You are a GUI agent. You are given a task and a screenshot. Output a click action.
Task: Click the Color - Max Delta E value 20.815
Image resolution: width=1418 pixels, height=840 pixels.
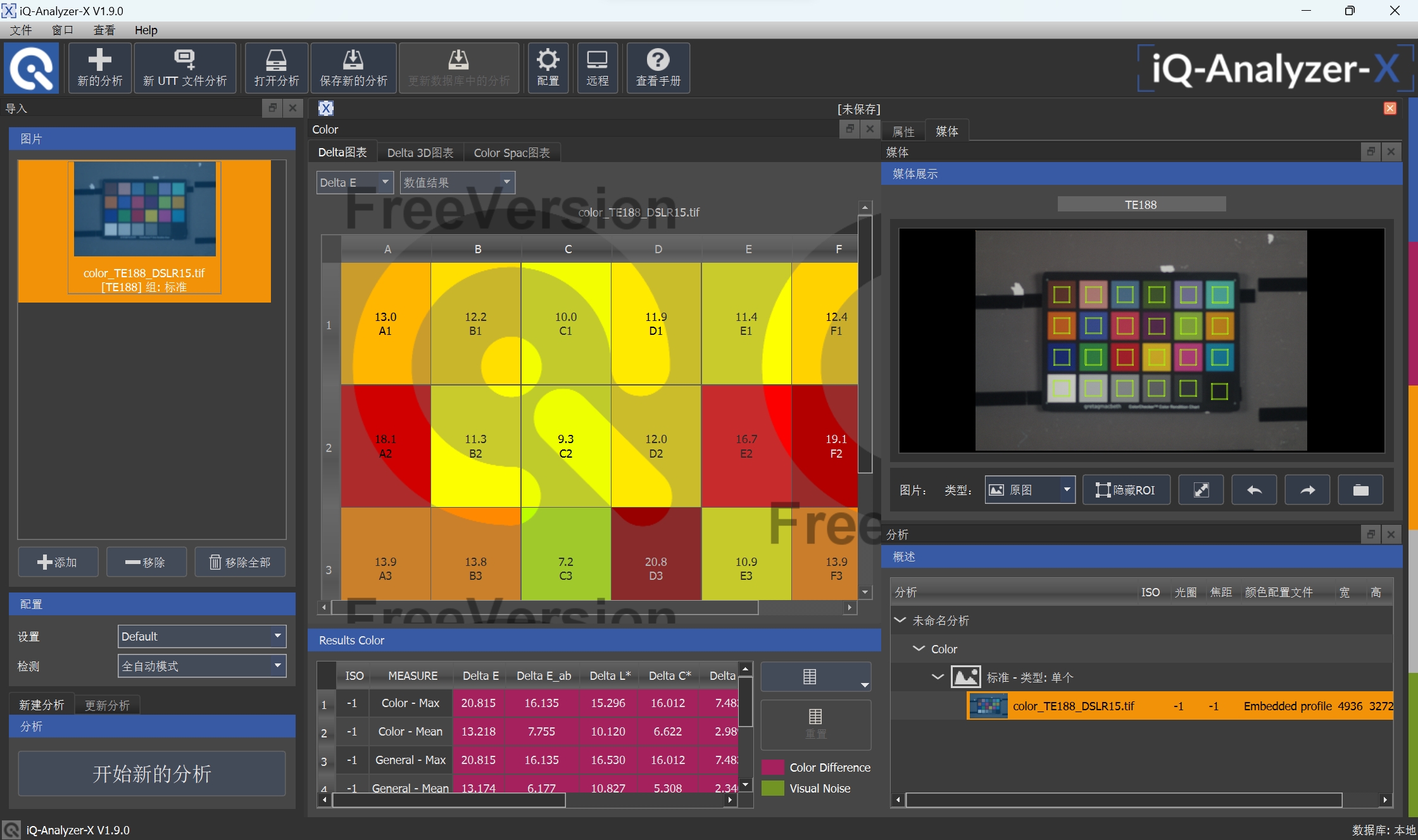[479, 703]
